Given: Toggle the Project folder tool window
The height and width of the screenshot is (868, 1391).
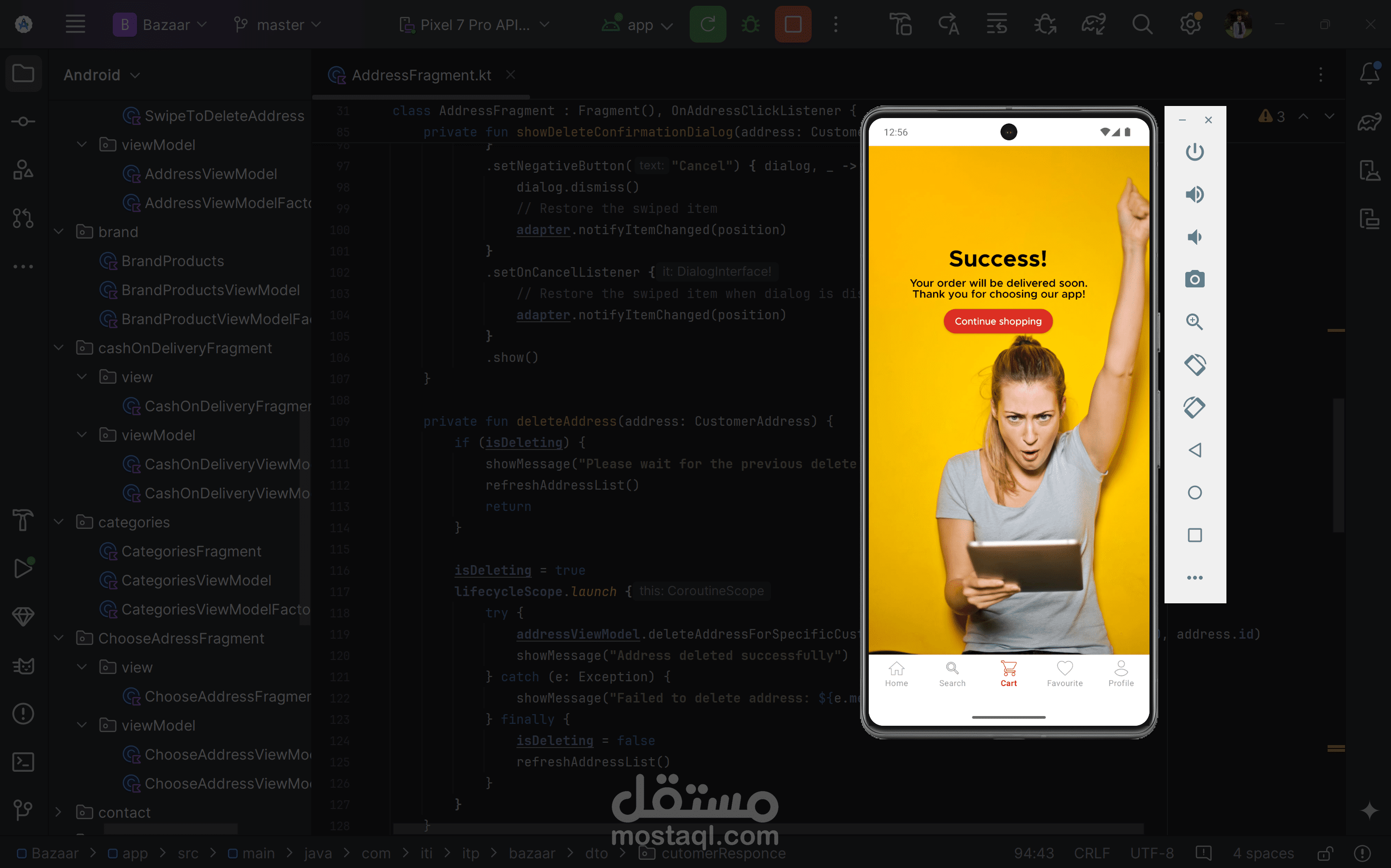Looking at the screenshot, I should (23, 74).
